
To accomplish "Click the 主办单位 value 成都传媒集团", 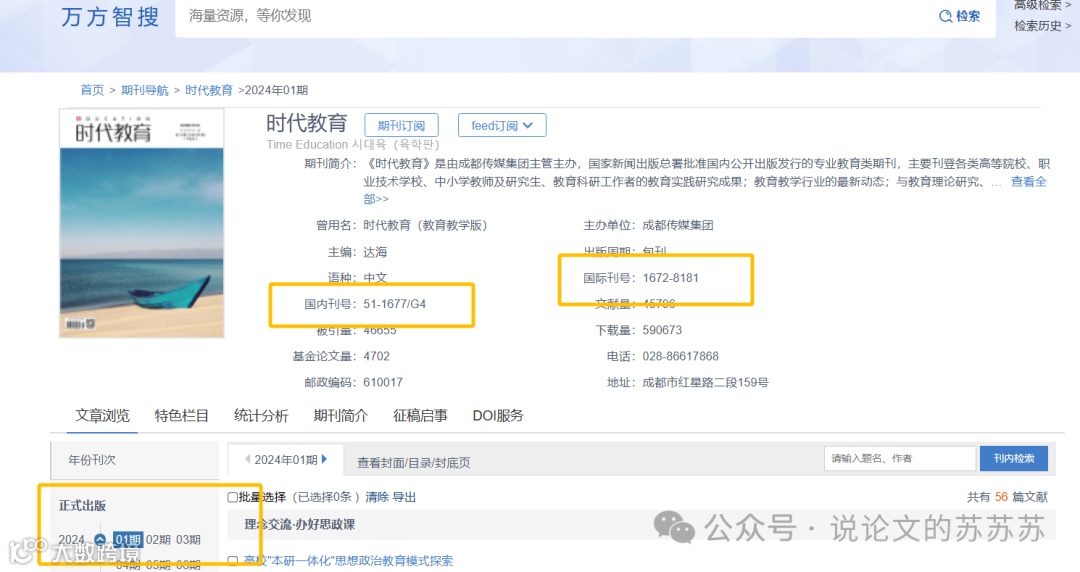I will [678, 225].
